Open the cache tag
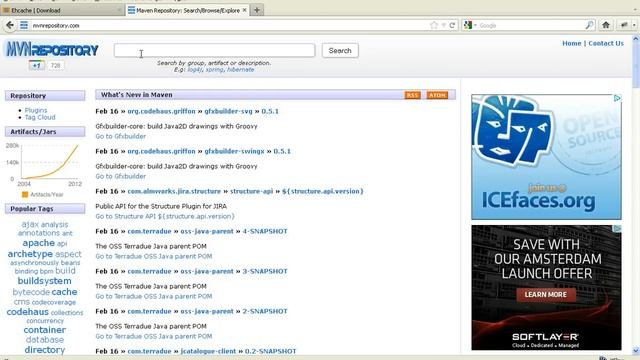 click(64, 292)
